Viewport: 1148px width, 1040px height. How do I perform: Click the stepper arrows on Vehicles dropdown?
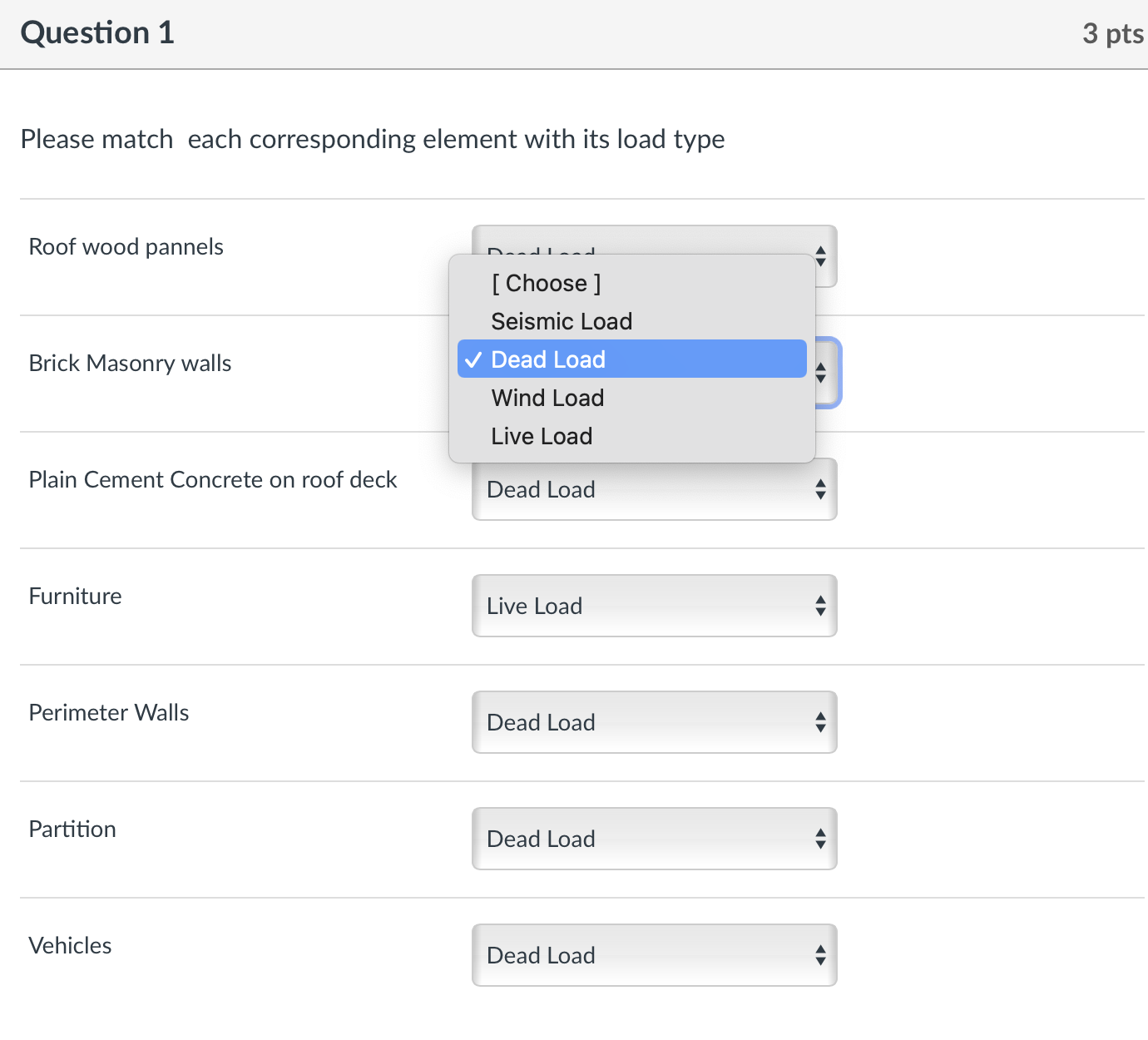pyautogui.click(x=821, y=955)
